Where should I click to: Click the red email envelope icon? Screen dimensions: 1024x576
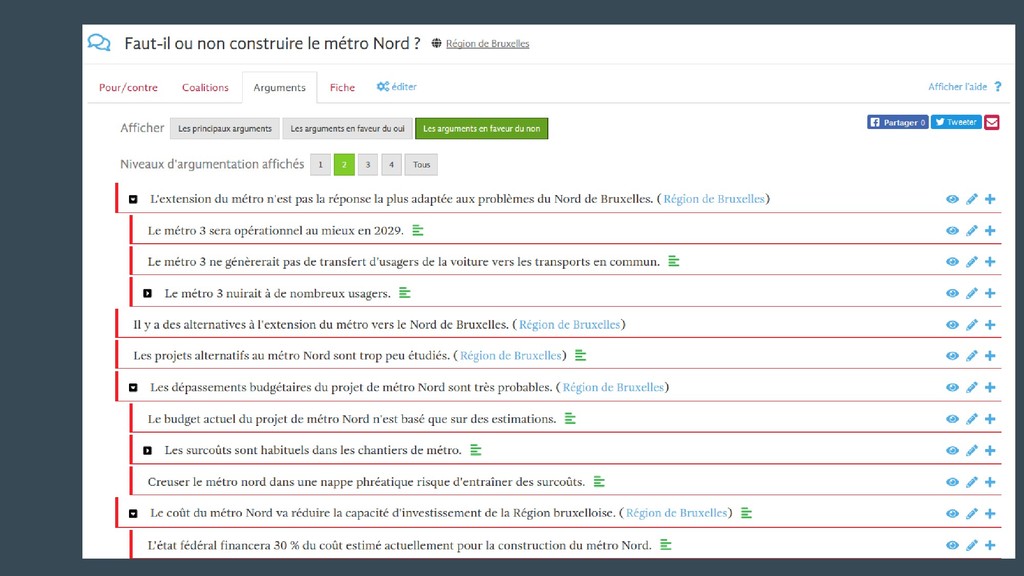click(x=992, y=122)
